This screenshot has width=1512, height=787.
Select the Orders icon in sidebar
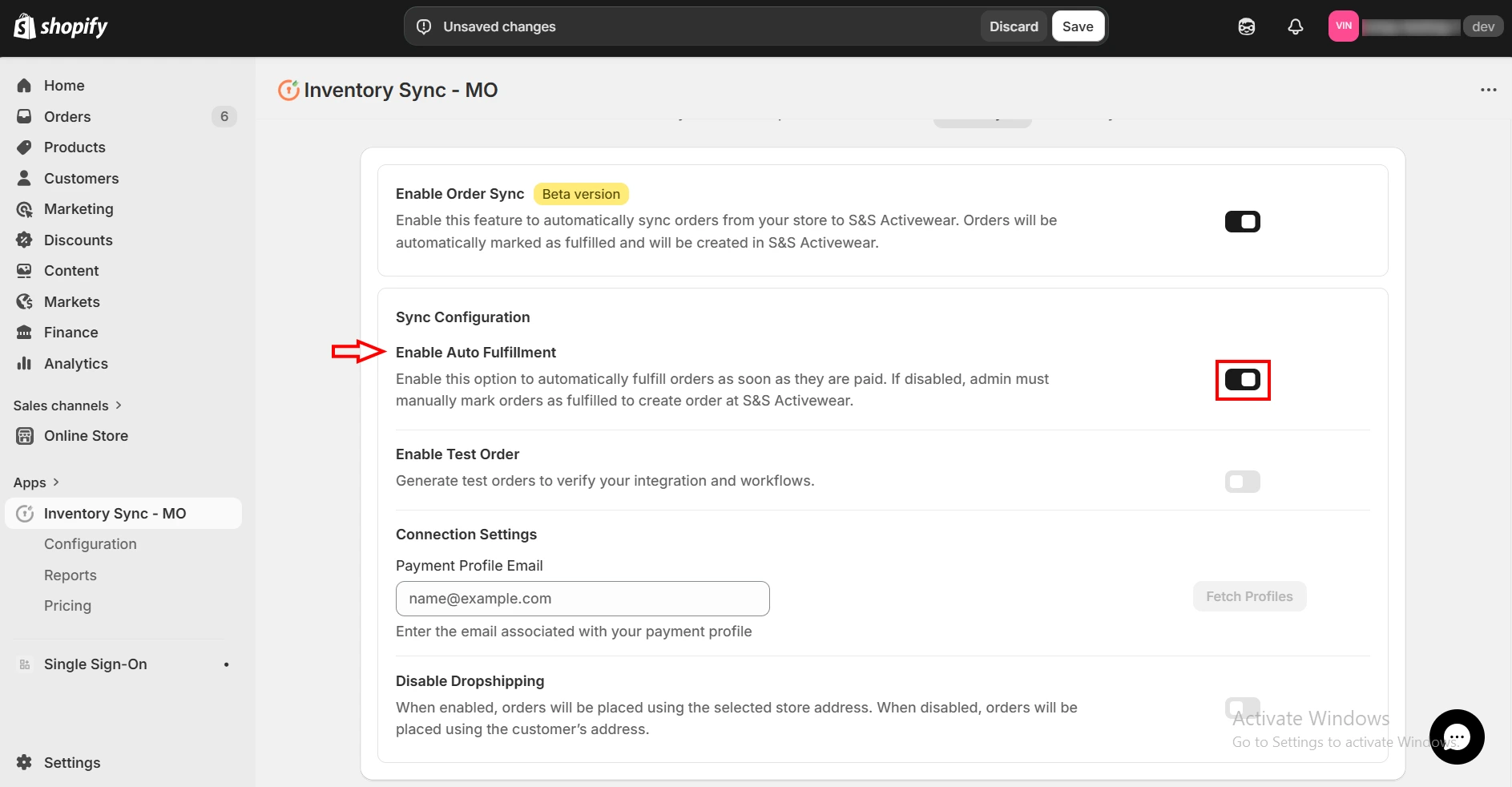[x=24, y=116]
